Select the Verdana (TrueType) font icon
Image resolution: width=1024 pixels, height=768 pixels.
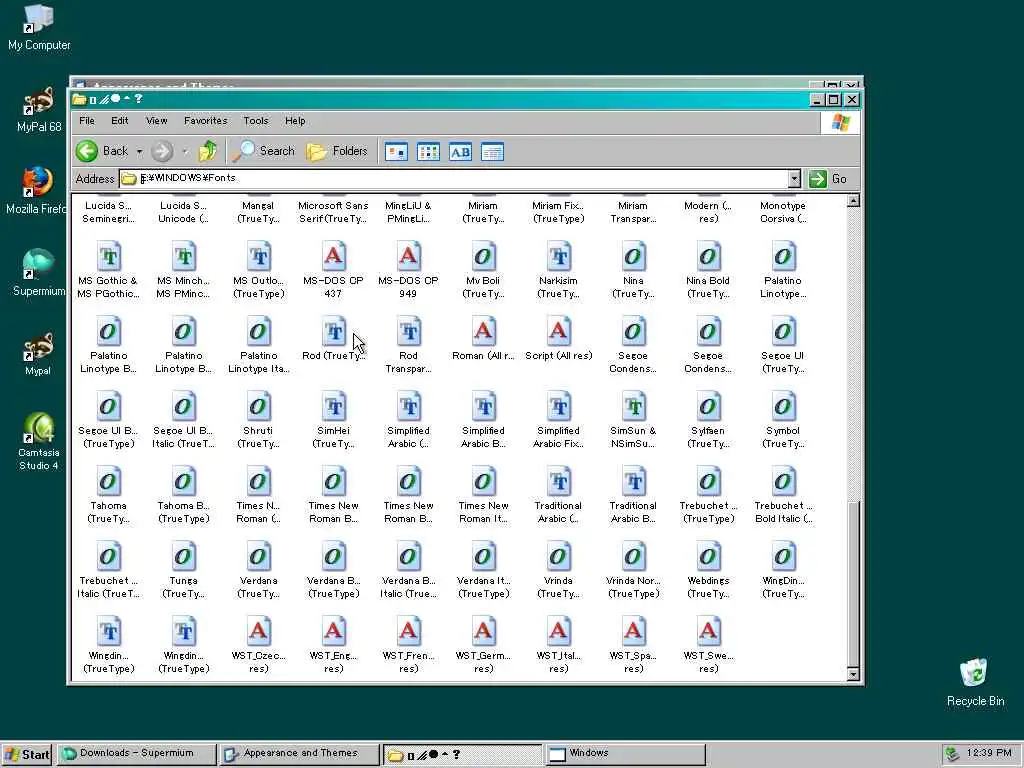pos(259,557)
